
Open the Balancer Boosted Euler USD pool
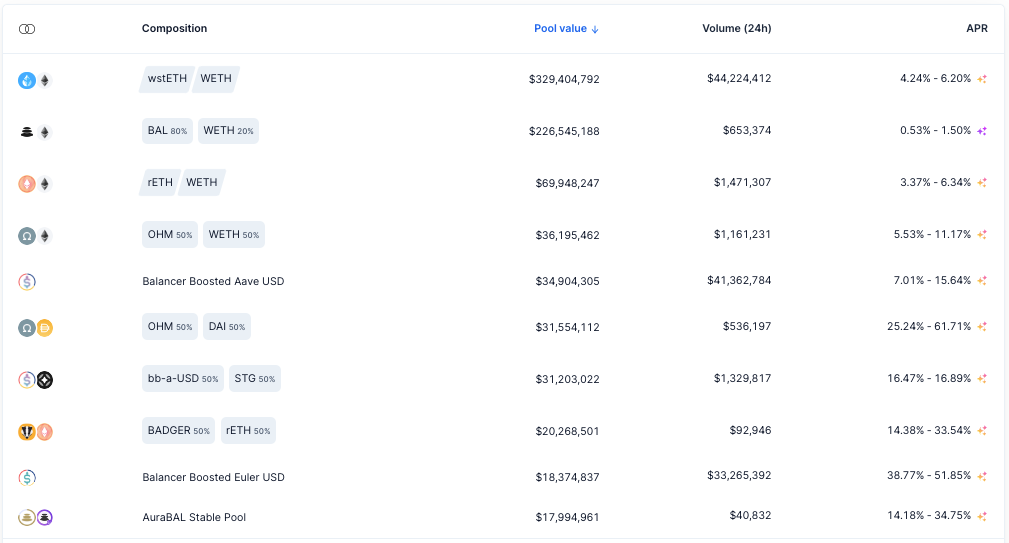point(213,477)
